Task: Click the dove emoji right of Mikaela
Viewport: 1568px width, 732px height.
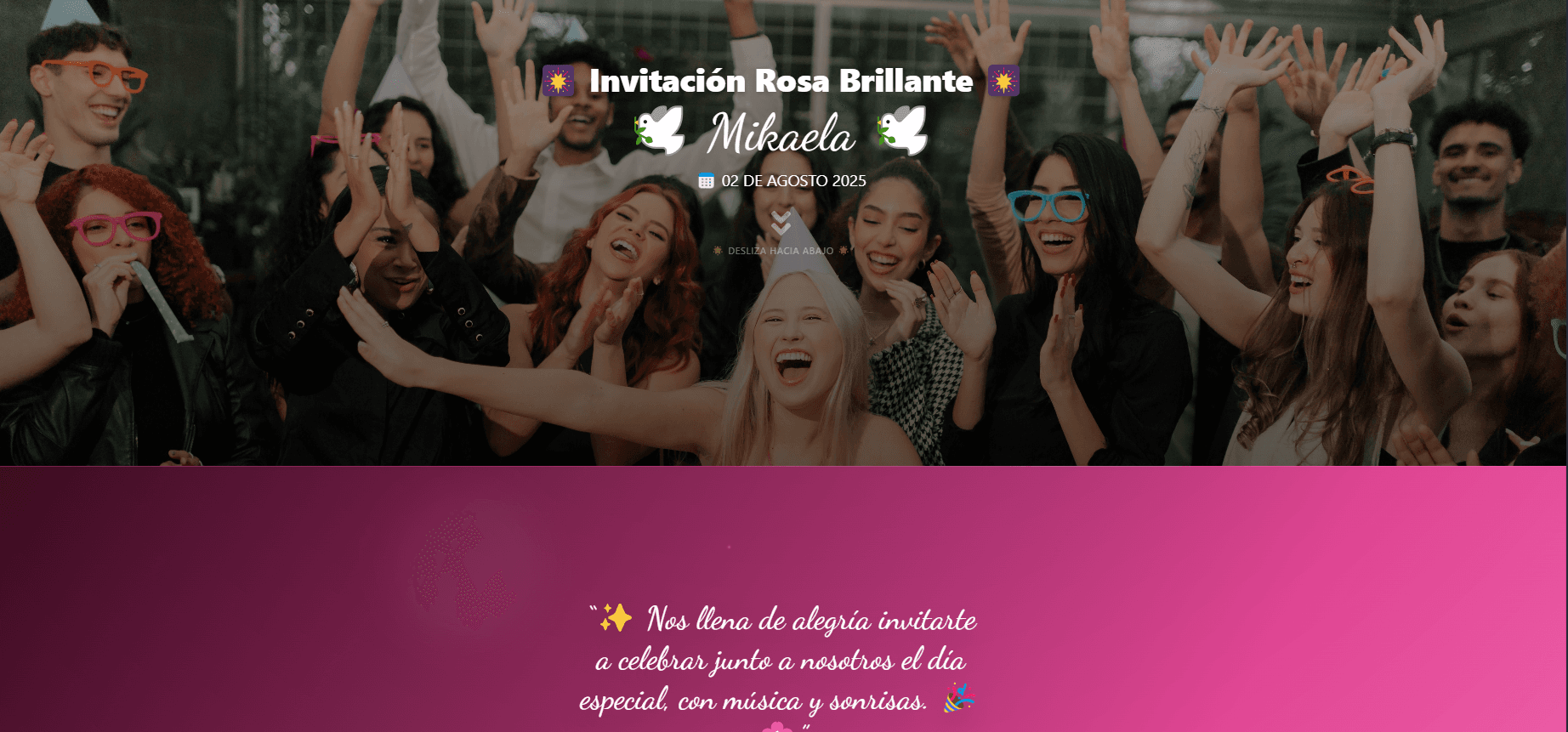Action: [902, 130]
